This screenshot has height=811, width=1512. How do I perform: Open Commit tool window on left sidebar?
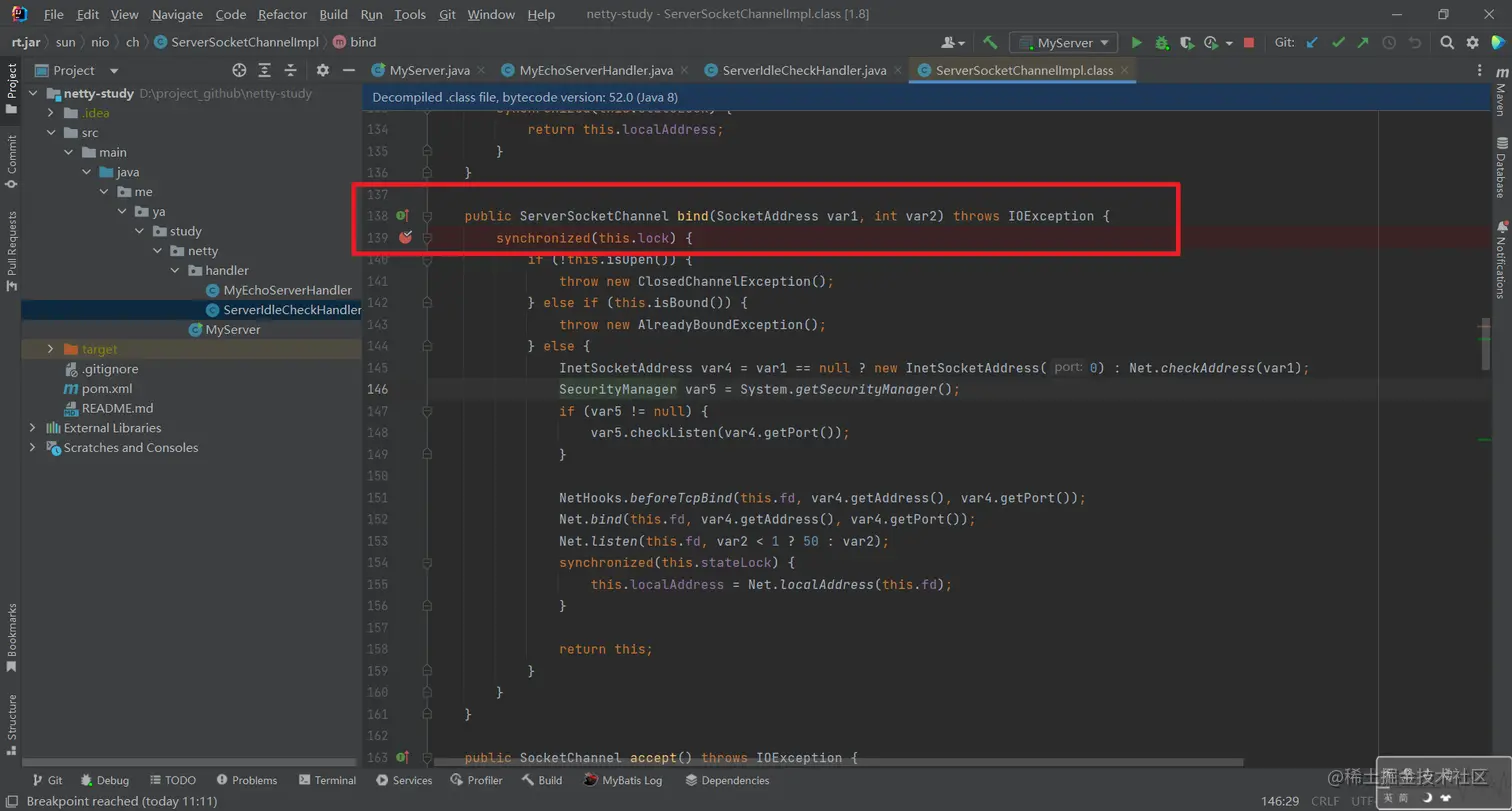pos(12,162)
